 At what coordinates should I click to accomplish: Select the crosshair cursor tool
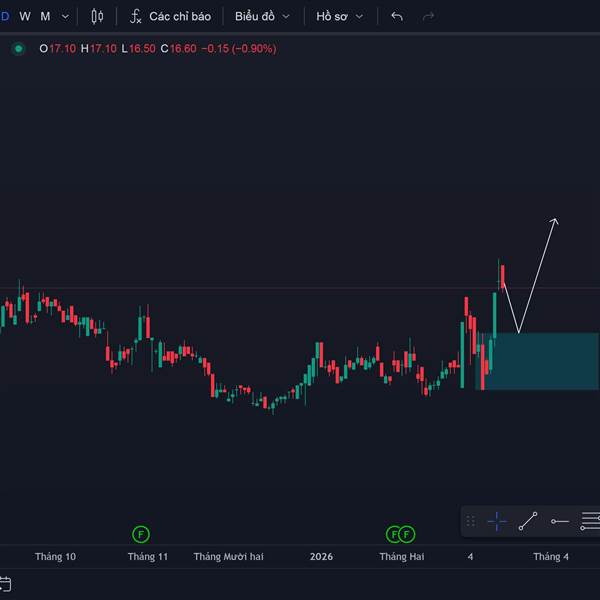point(497,521)
